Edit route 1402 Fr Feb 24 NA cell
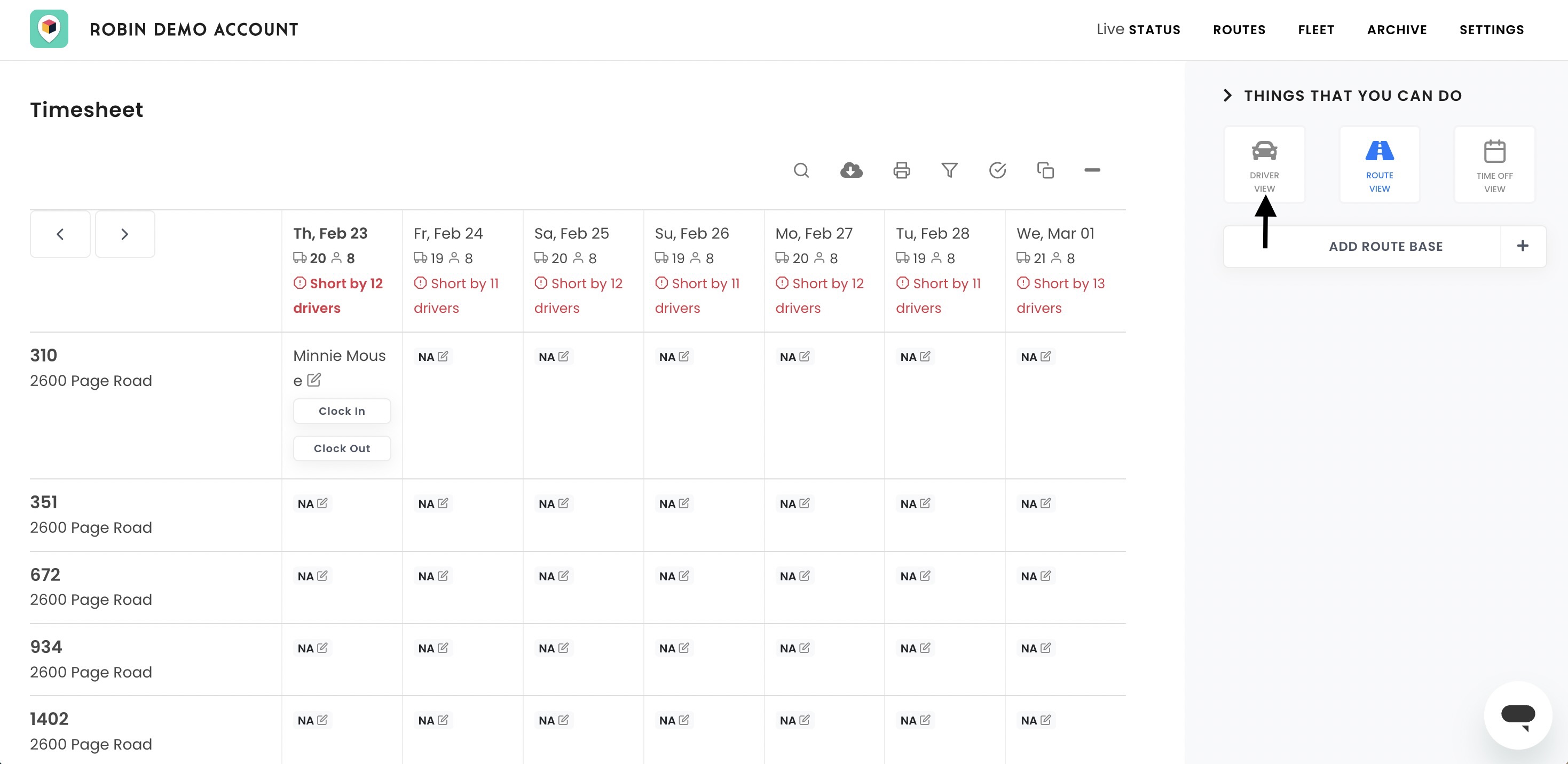The height and width of the screenshot is (764, 1568). [x=434, y=720]
